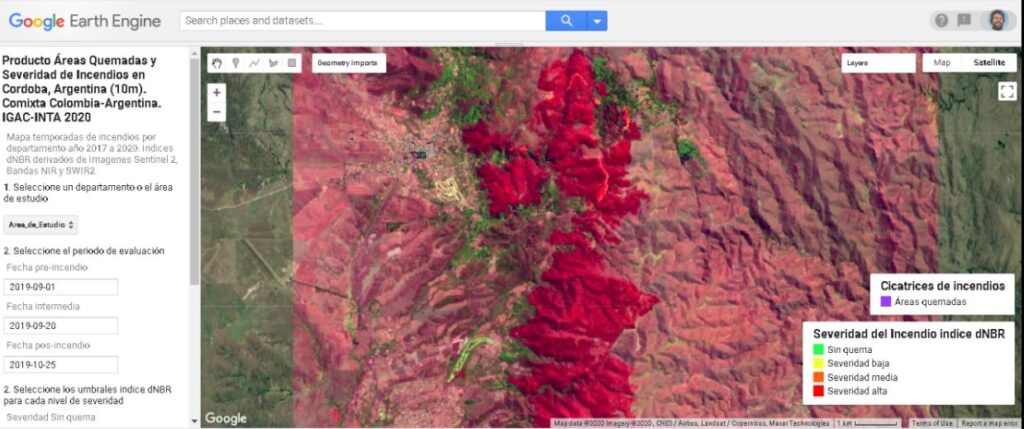Select the add marker tool
The width and height of the screenshot is (1024, 429).
[x=235, y=63]
